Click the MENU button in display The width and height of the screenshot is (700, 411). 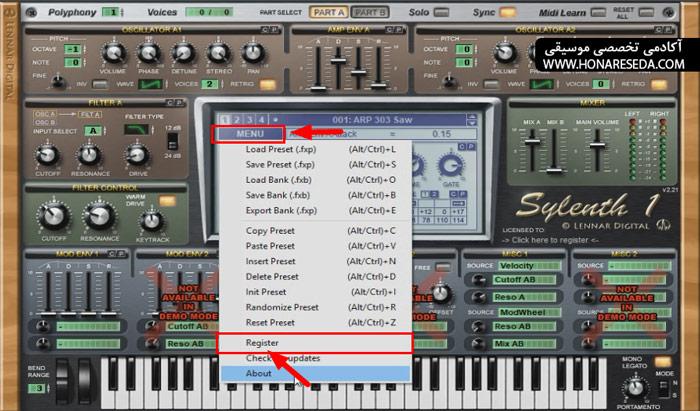click(250, 134)
